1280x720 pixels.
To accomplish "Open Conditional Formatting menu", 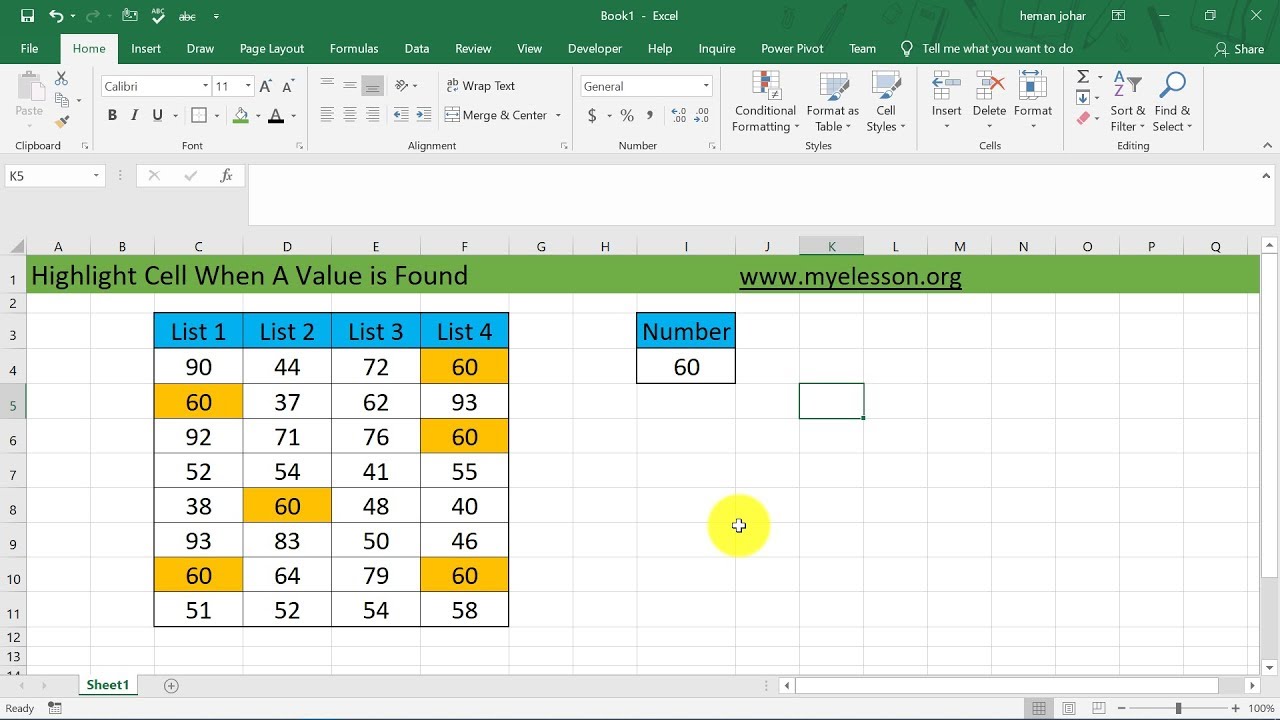I will pos(765,102).
